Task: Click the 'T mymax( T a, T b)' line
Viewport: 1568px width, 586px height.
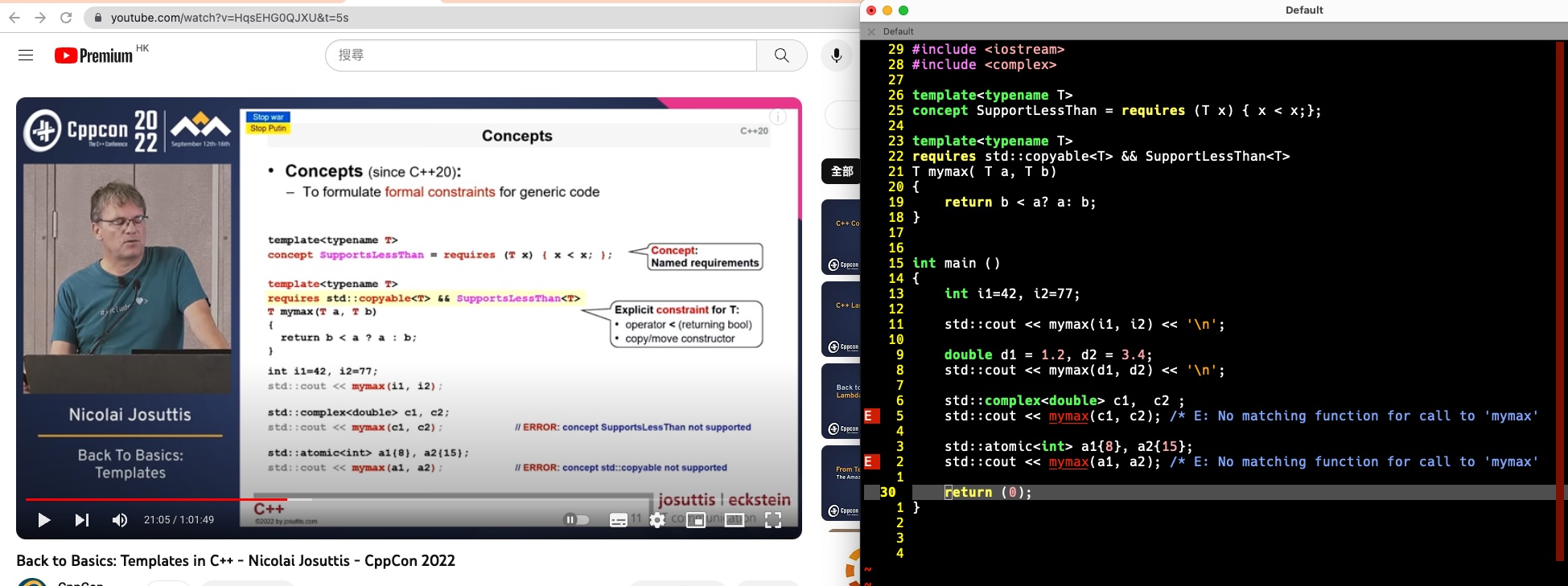Action: (x=984, y=171)
